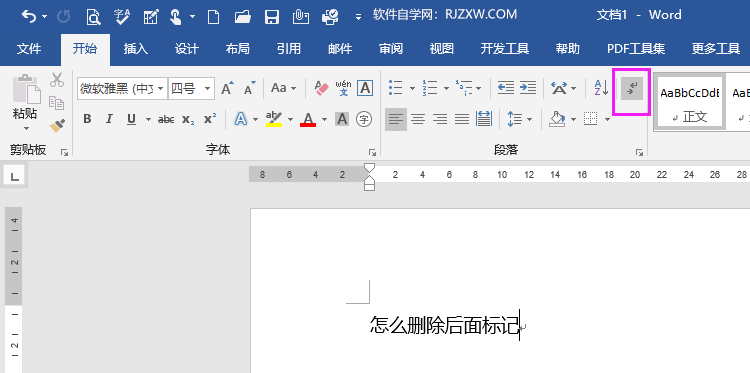This screenshot has height=373, width=750.
Task: Open file folder icon in quick access
Action: pos(243,18)
